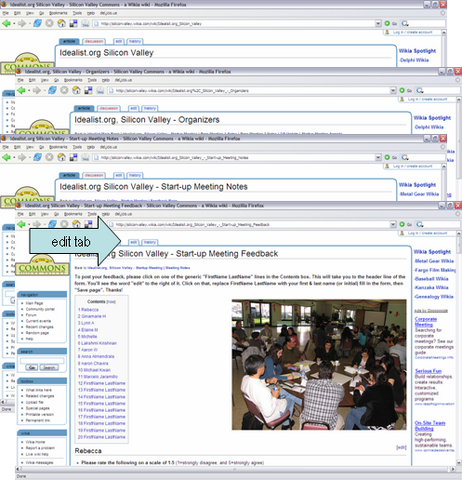Commons logo in the Meeting Feedback window

point(42,266)
